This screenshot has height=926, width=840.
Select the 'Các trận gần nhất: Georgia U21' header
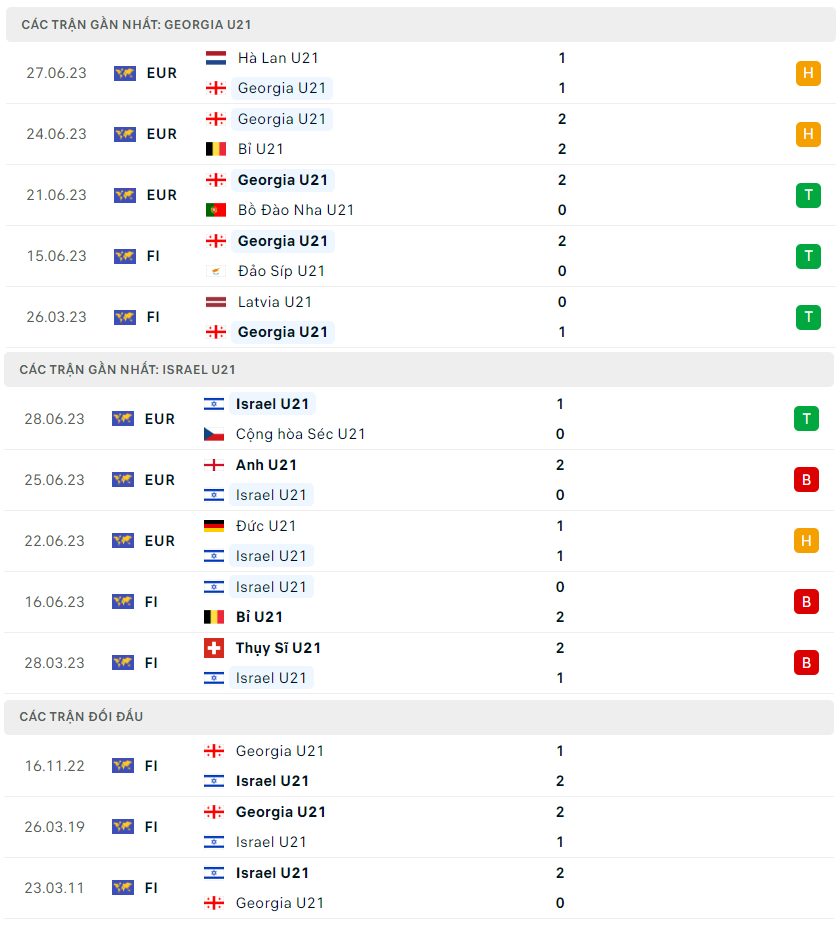click(x=129, y=24)
